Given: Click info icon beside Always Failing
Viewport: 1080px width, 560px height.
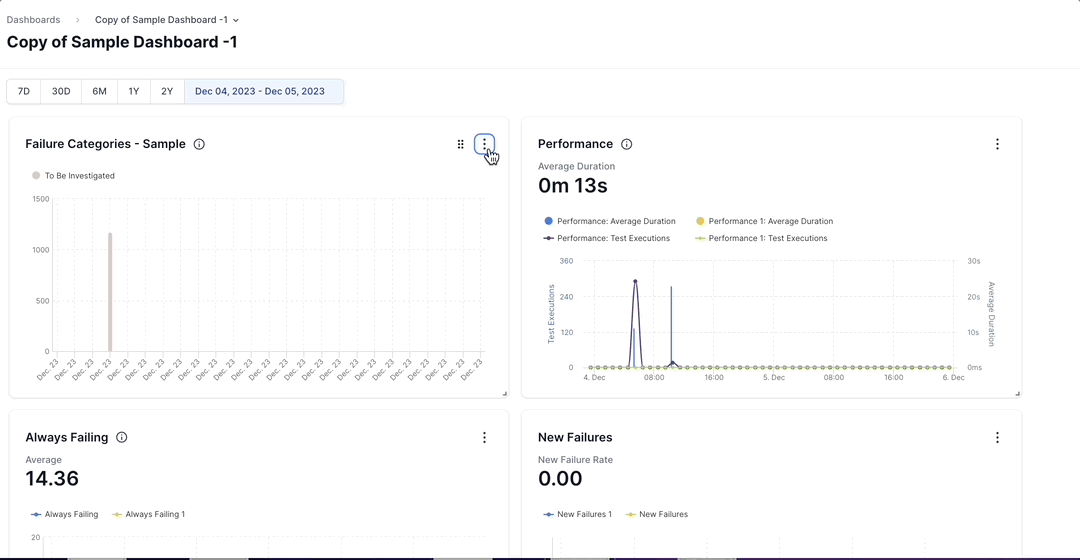Looking at the screenshot, I should pos(122,437).
